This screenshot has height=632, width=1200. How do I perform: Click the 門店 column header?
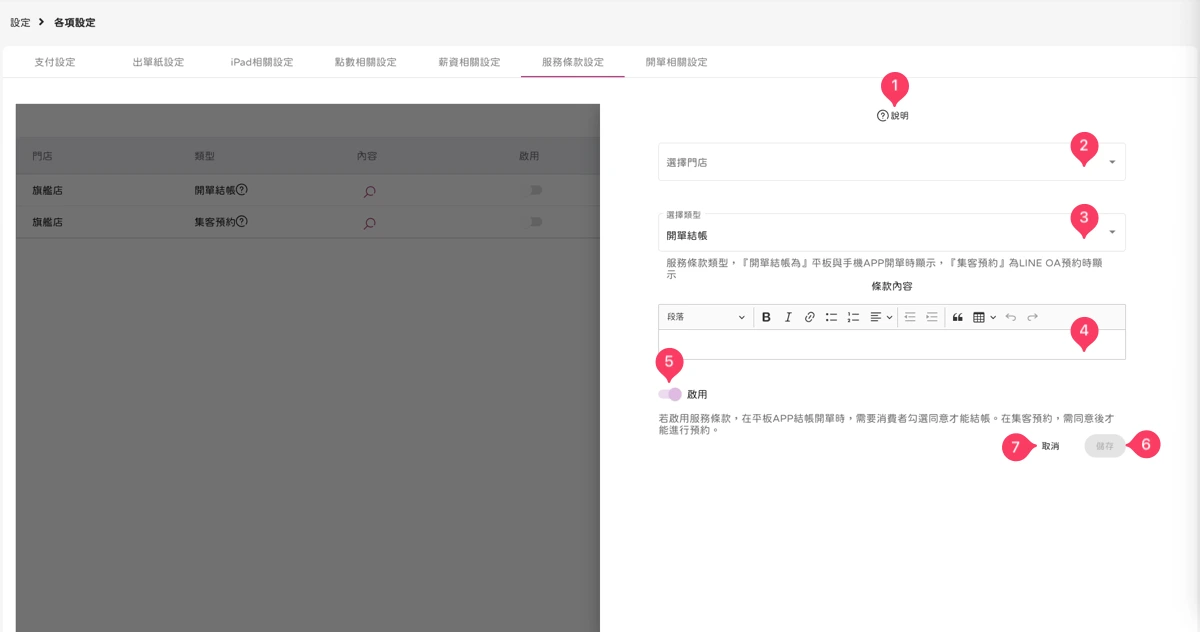[x=42, y=157]
